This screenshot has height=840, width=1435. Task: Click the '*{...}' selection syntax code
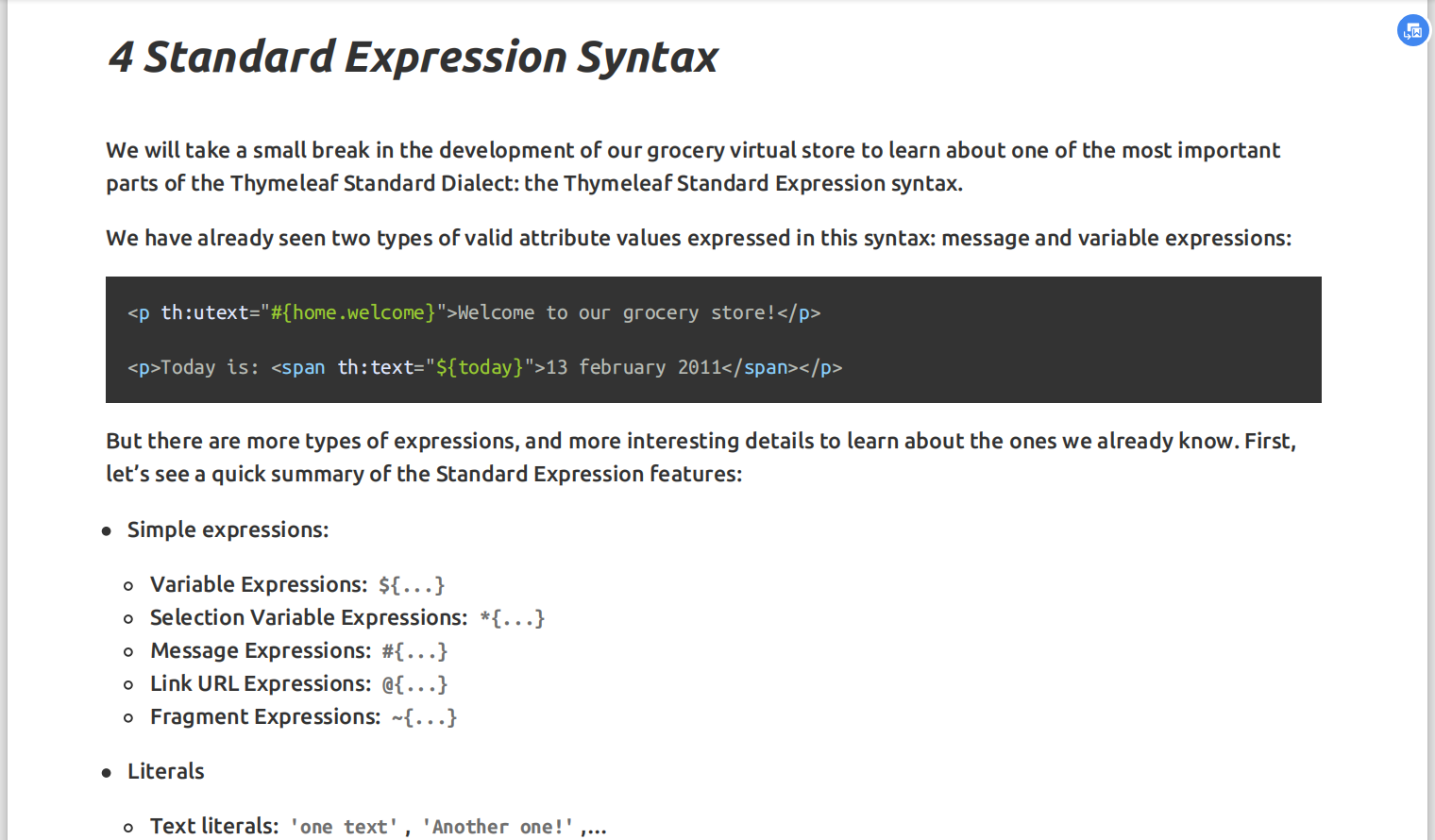coord(512,618)
